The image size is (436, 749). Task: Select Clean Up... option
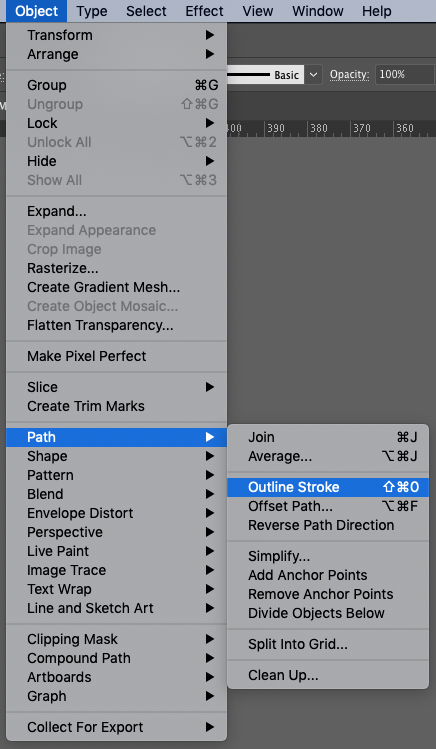pos(328,675)
